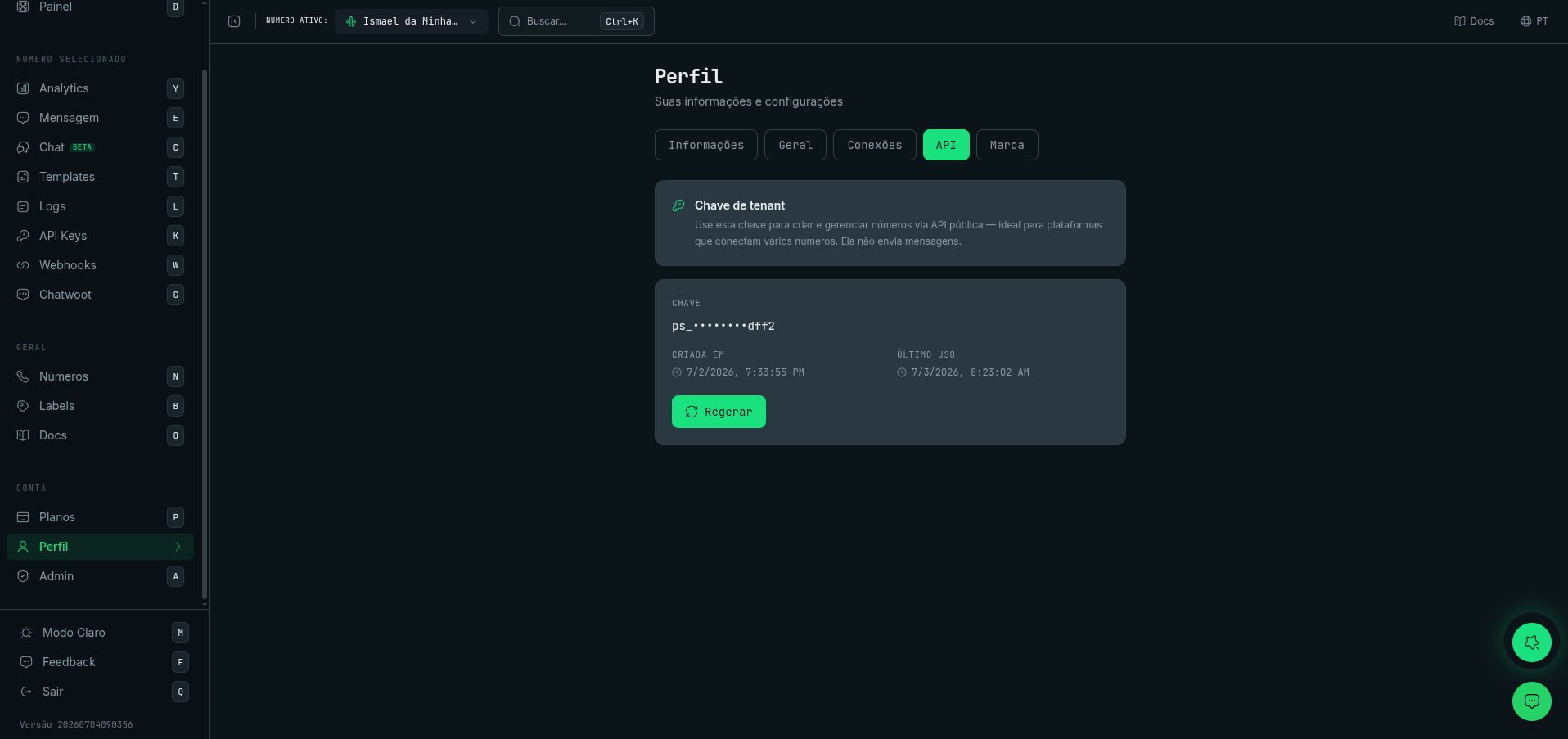Click the BETA badge next to Chat

pyautogui.click(x=83, y=147)
